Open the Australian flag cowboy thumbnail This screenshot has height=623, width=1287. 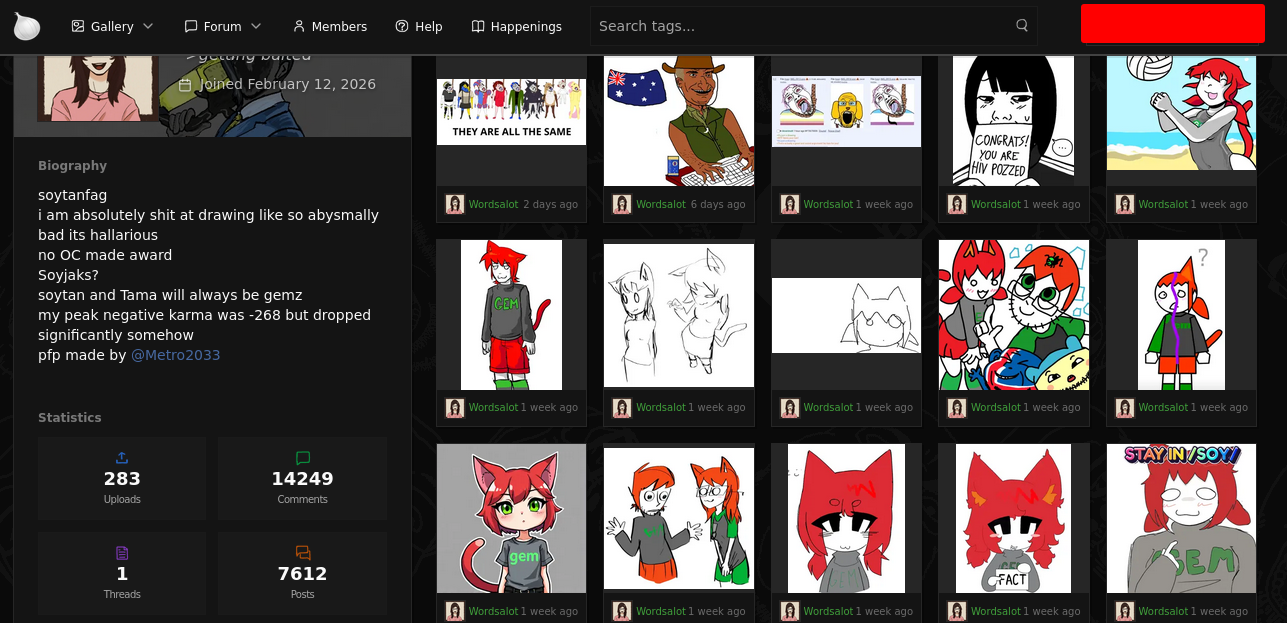point(679,121)
